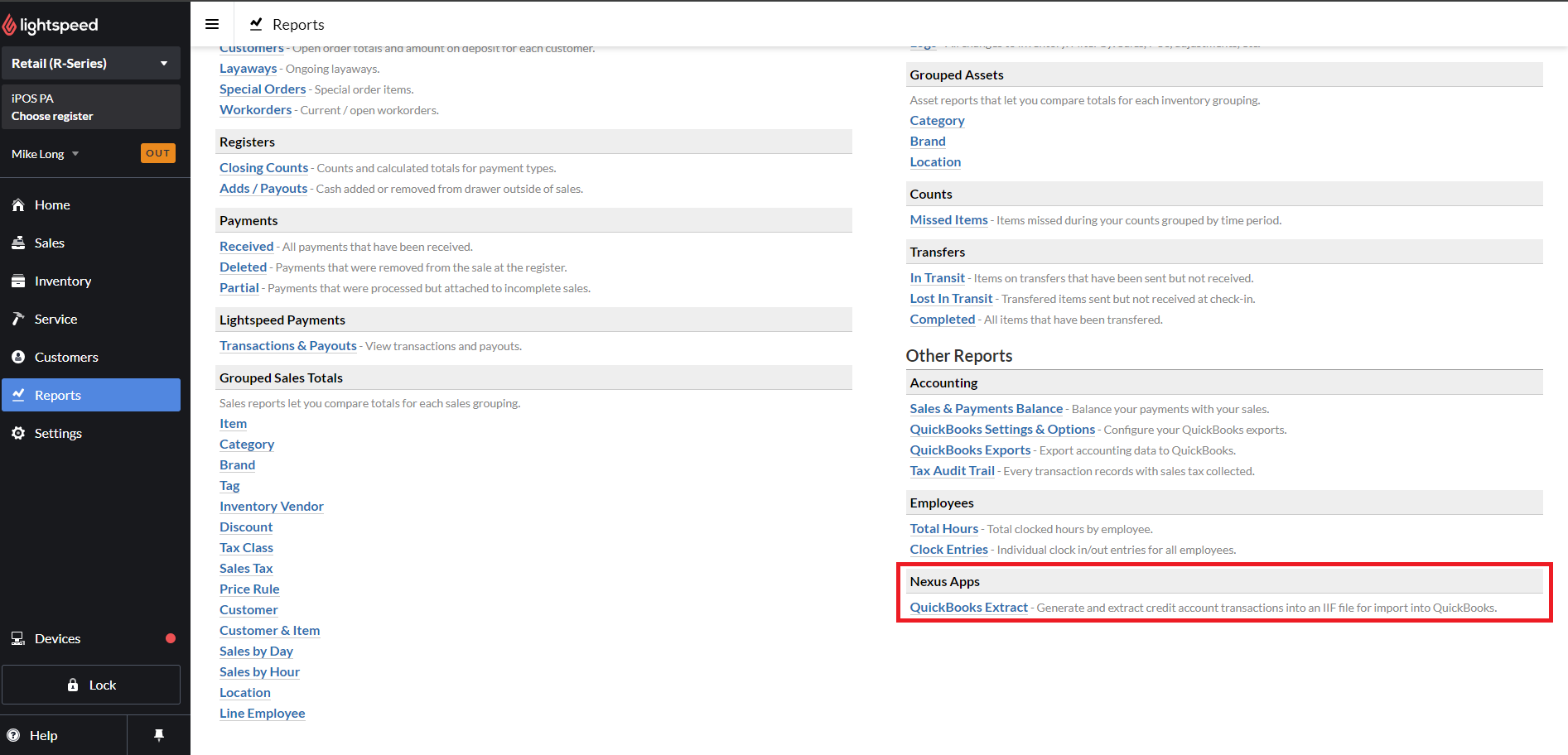Click the Reports chart icon in header
Viewport: 1568px width, 755px height.
point(257,24)
